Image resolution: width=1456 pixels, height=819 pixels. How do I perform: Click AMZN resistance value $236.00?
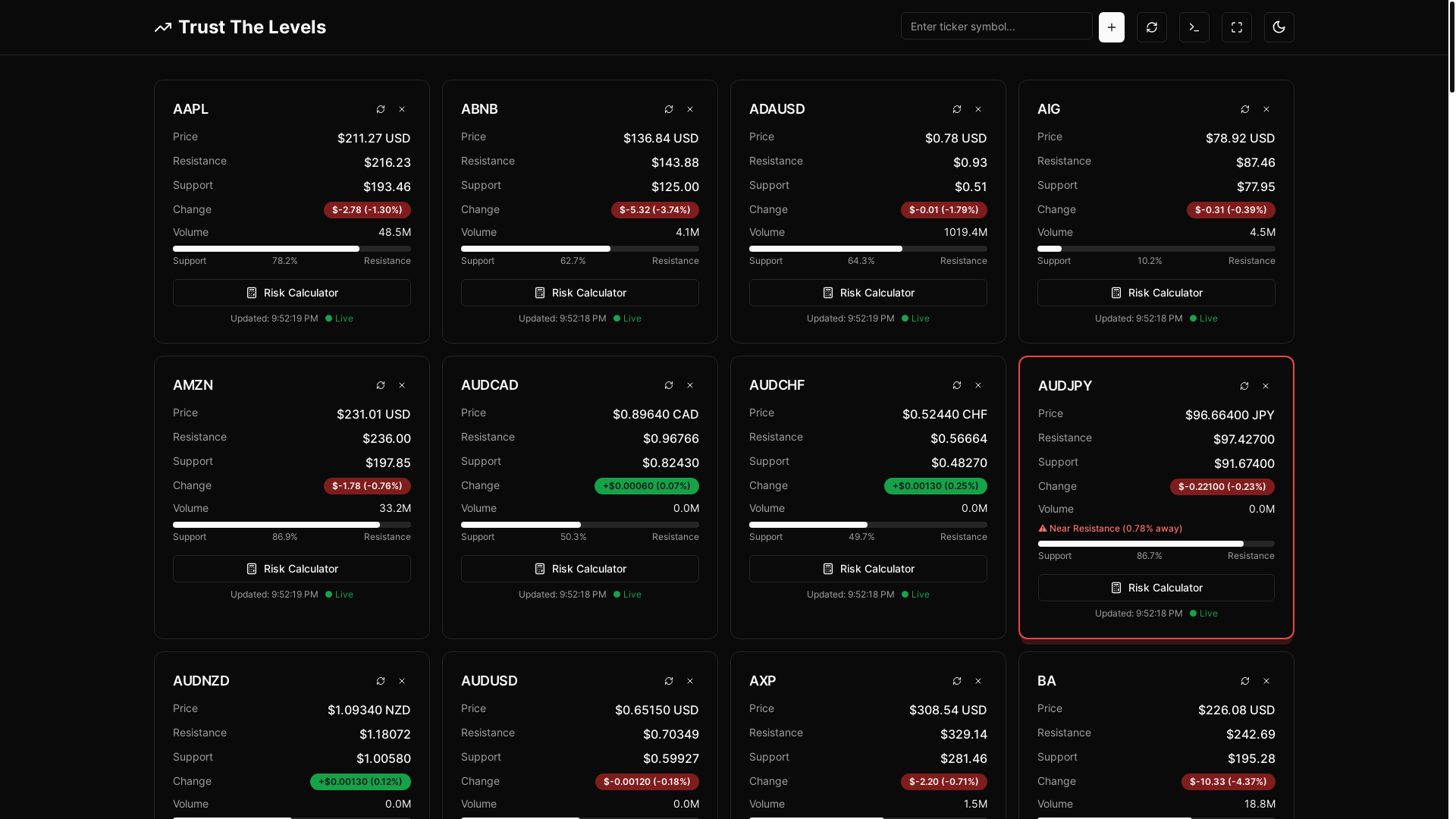[387, 438]
